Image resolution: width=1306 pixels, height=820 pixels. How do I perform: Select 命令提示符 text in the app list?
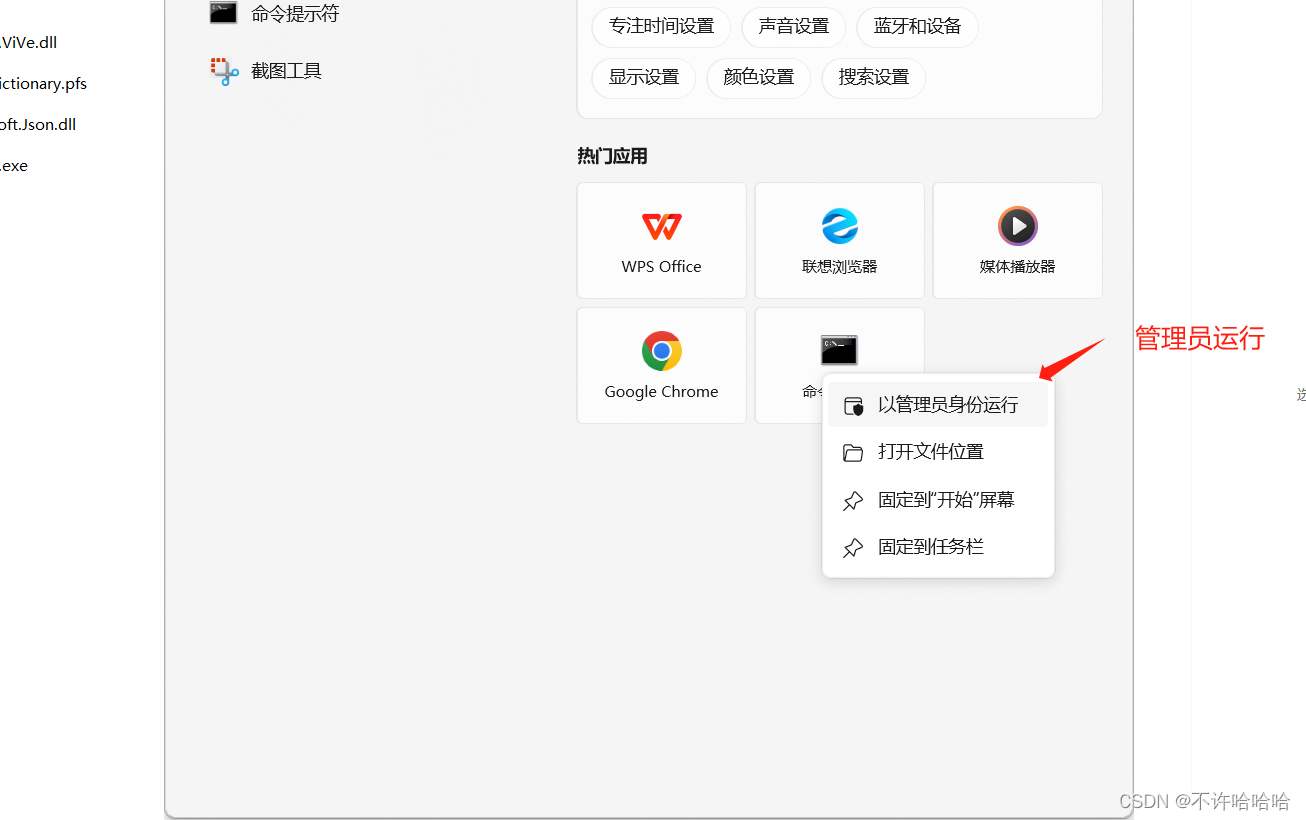point(295,14)
